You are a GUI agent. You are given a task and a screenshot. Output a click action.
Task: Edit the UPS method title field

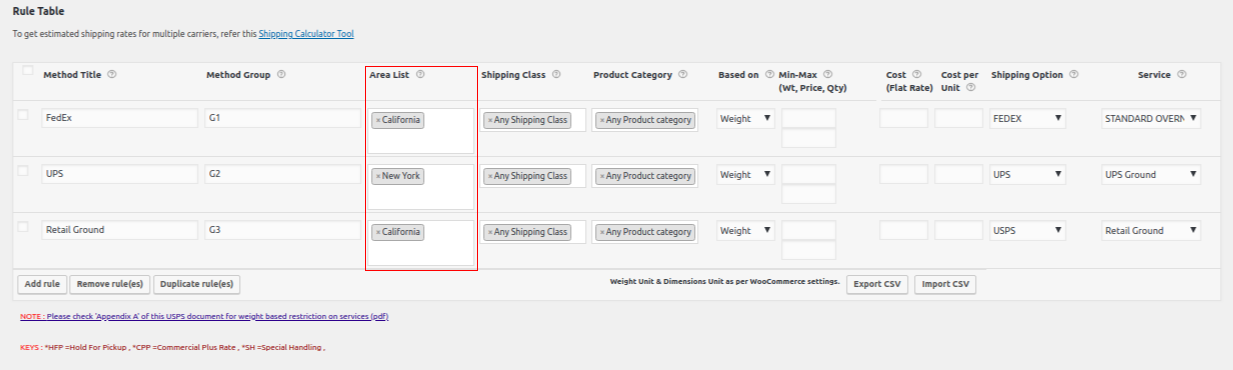click(x=120, y=174)
